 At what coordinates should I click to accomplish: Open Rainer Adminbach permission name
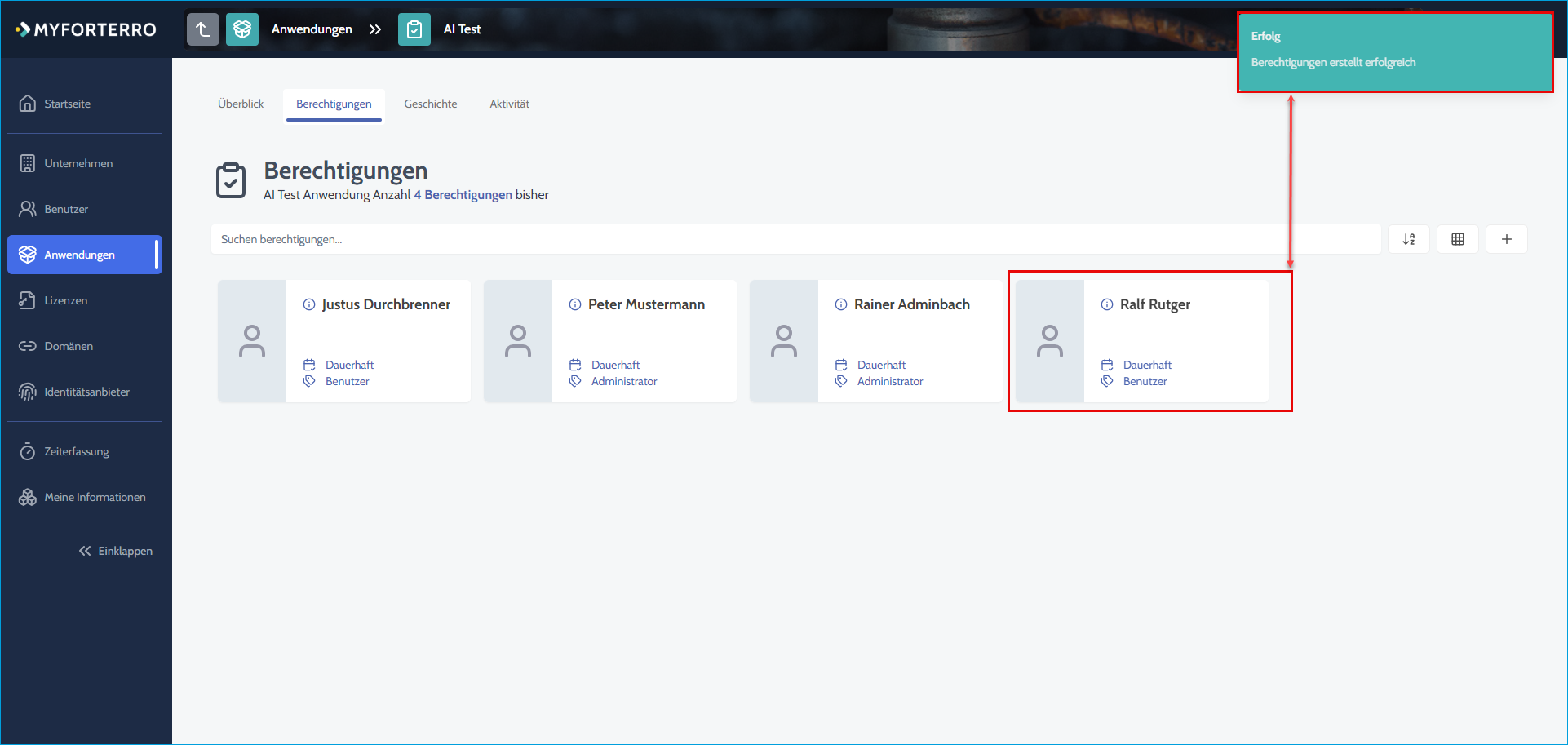[912, 304]
